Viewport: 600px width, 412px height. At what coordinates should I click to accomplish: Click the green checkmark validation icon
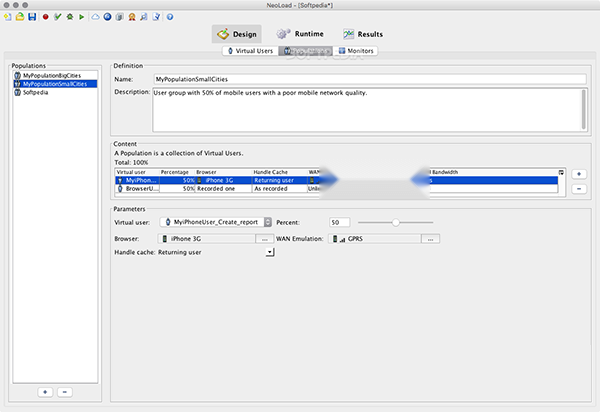(58, 17)
